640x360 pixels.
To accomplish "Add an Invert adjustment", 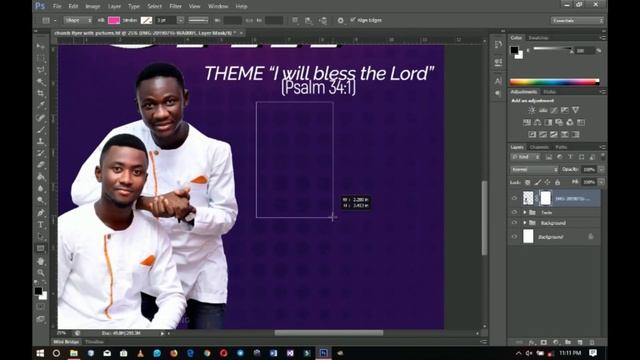I will coord(532,134).
